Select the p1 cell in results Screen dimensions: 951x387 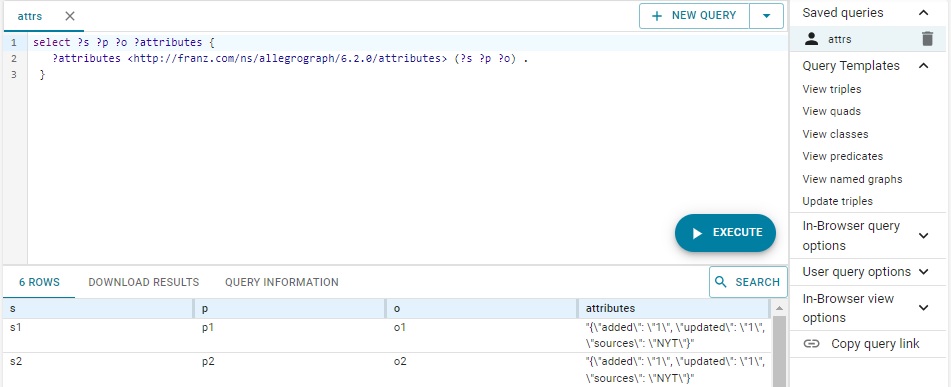289,335
